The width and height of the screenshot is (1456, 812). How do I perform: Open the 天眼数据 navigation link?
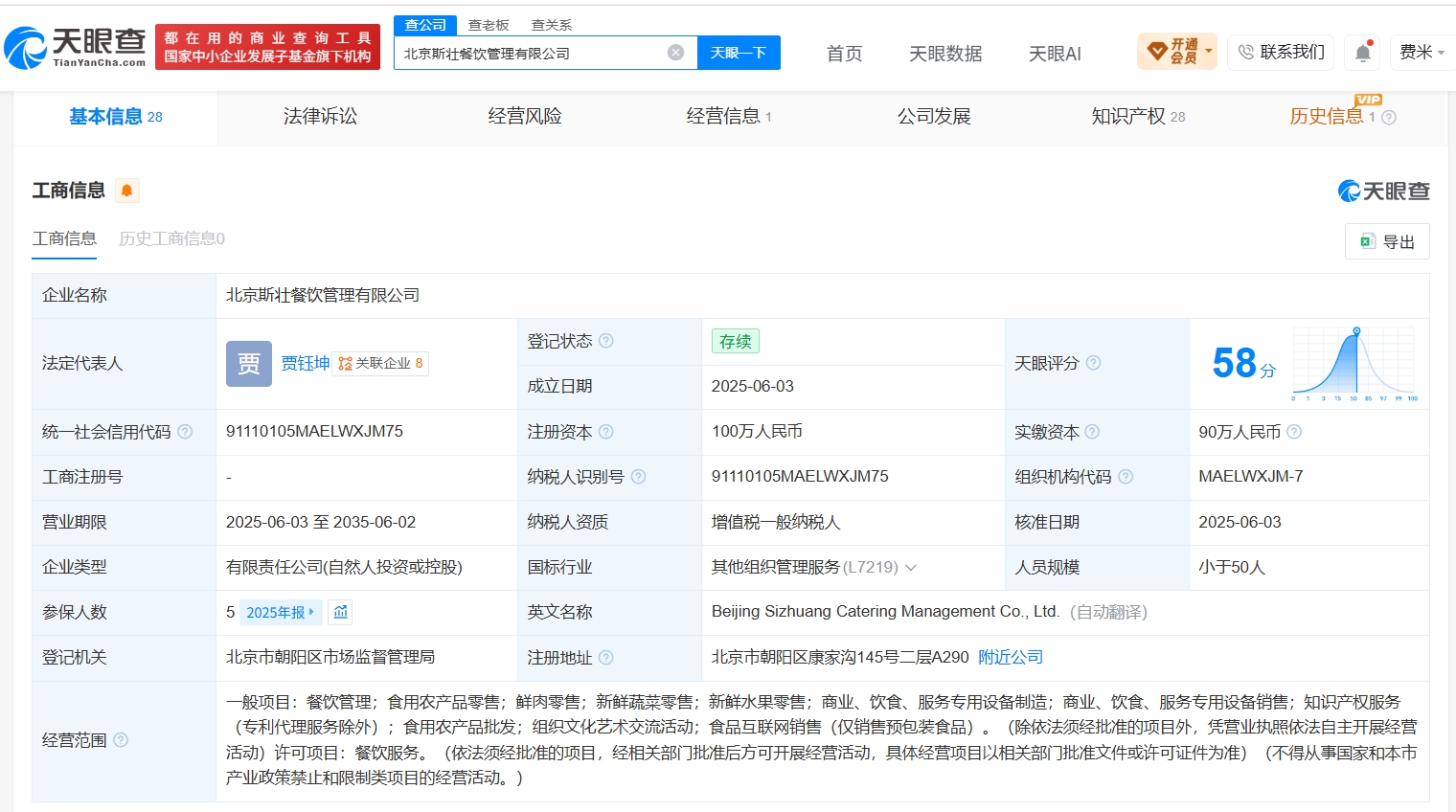coord(945,54)
